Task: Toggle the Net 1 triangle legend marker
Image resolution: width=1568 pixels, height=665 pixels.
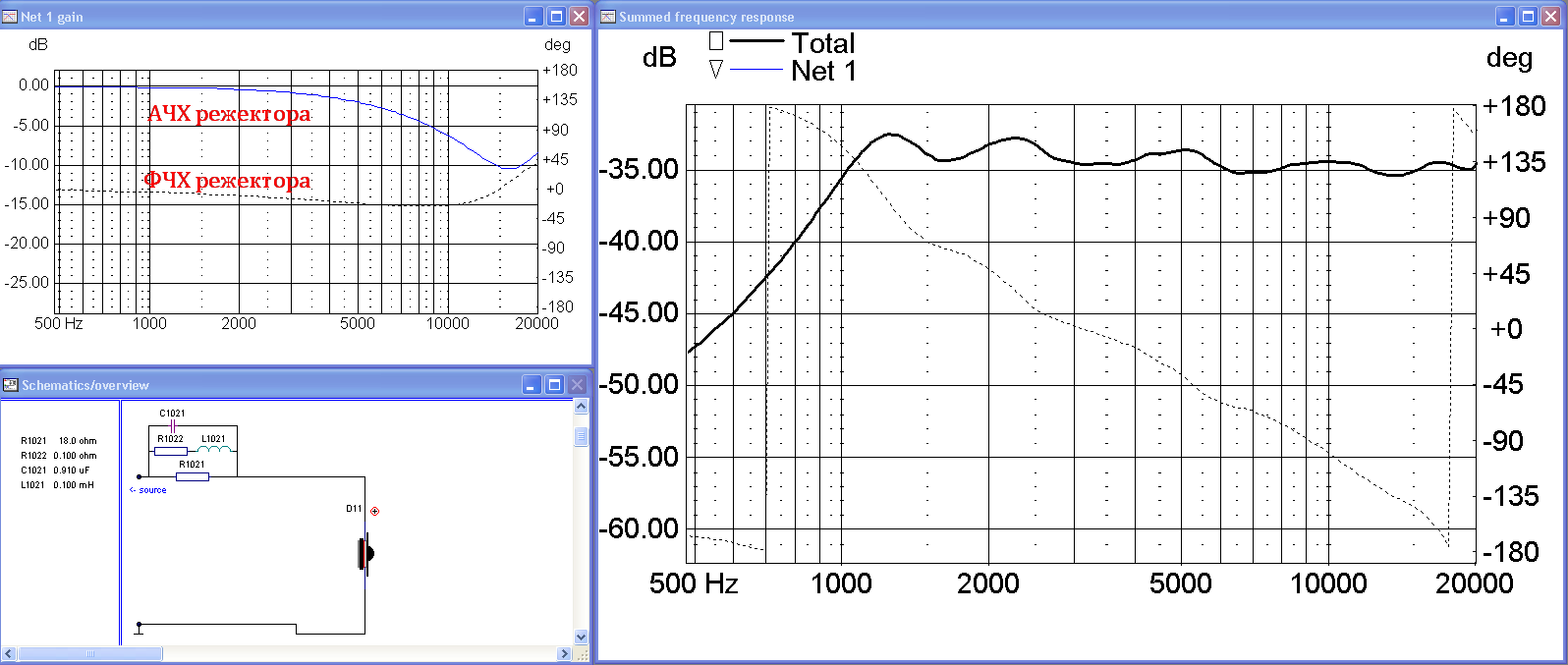Action: click(716, 70)
